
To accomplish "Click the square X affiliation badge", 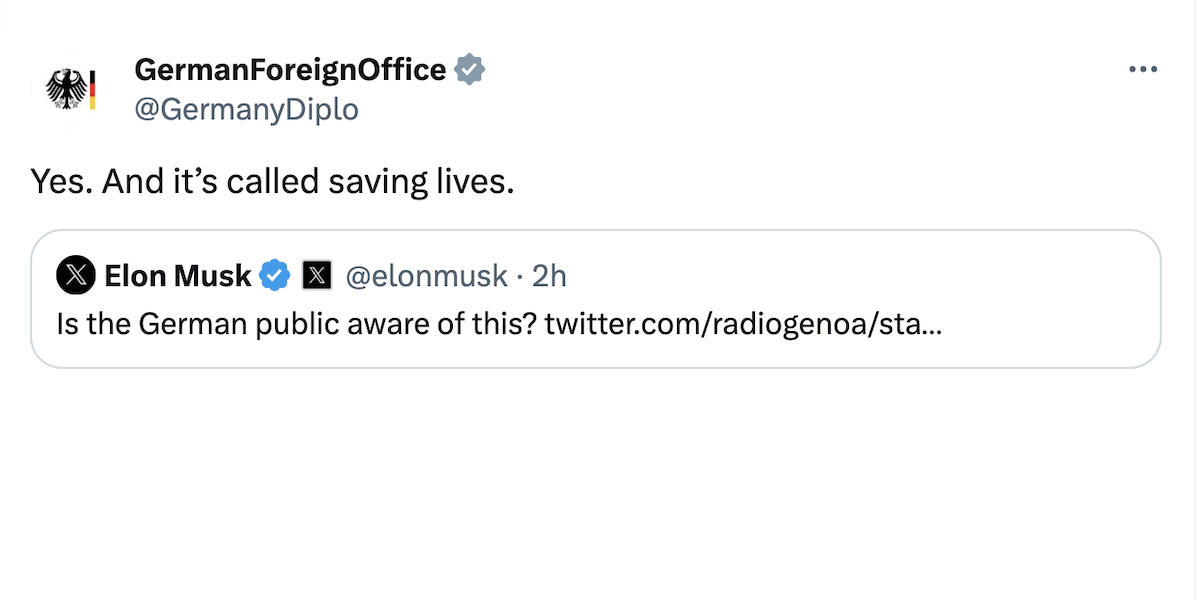I will (316, 275).
